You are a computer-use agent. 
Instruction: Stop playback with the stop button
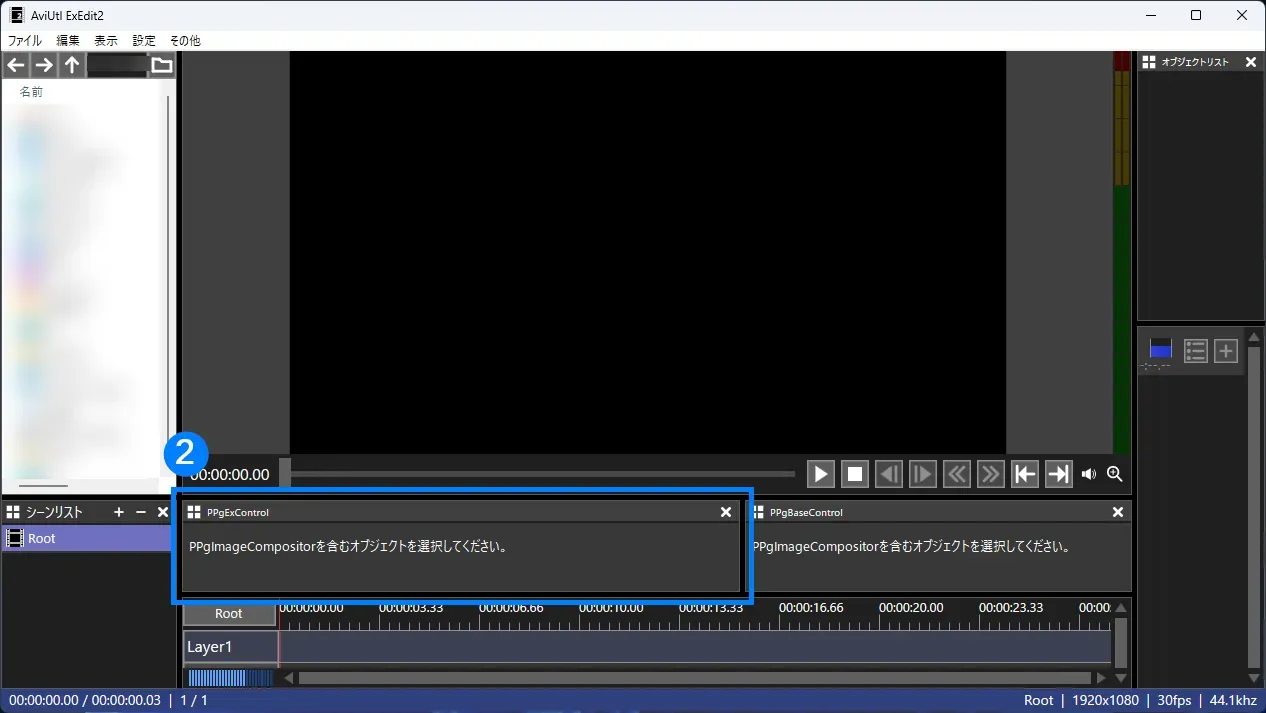(x=855, y=474)
